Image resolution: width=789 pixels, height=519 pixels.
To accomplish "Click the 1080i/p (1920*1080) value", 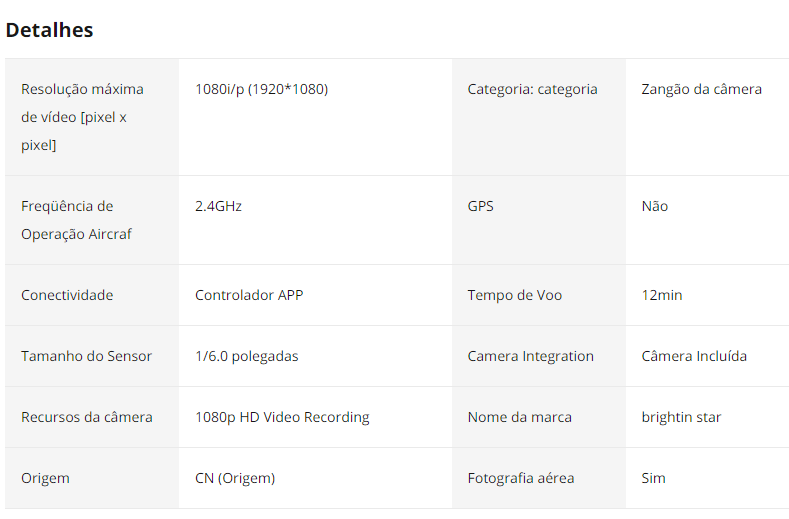I will click(x=261, y=89).
